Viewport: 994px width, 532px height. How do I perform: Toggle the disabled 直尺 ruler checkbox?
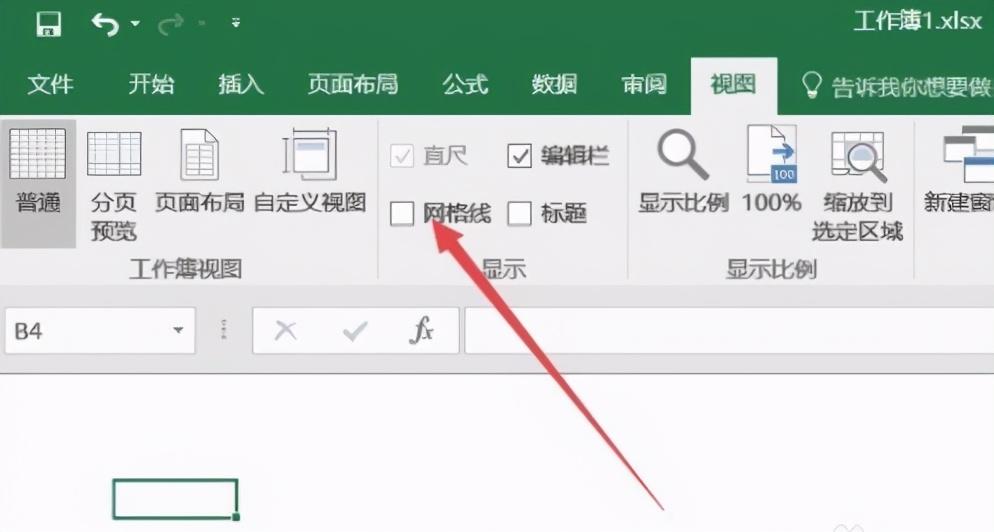point(402,156)
